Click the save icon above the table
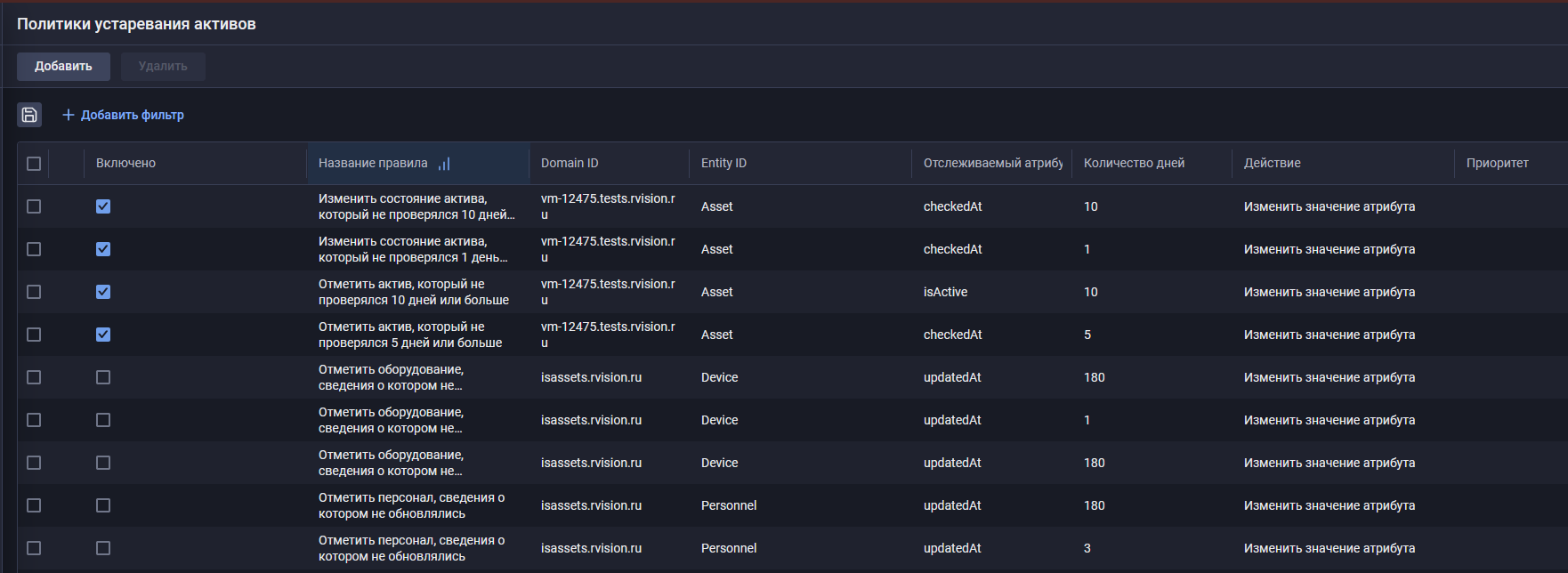This screenshot has height=573, width=1568. coord(29,115)
